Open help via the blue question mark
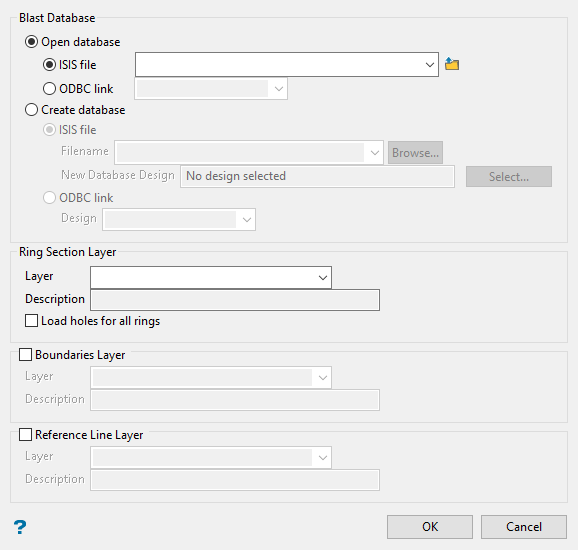The width and height of the screenshot is (578, 550). 20,527
